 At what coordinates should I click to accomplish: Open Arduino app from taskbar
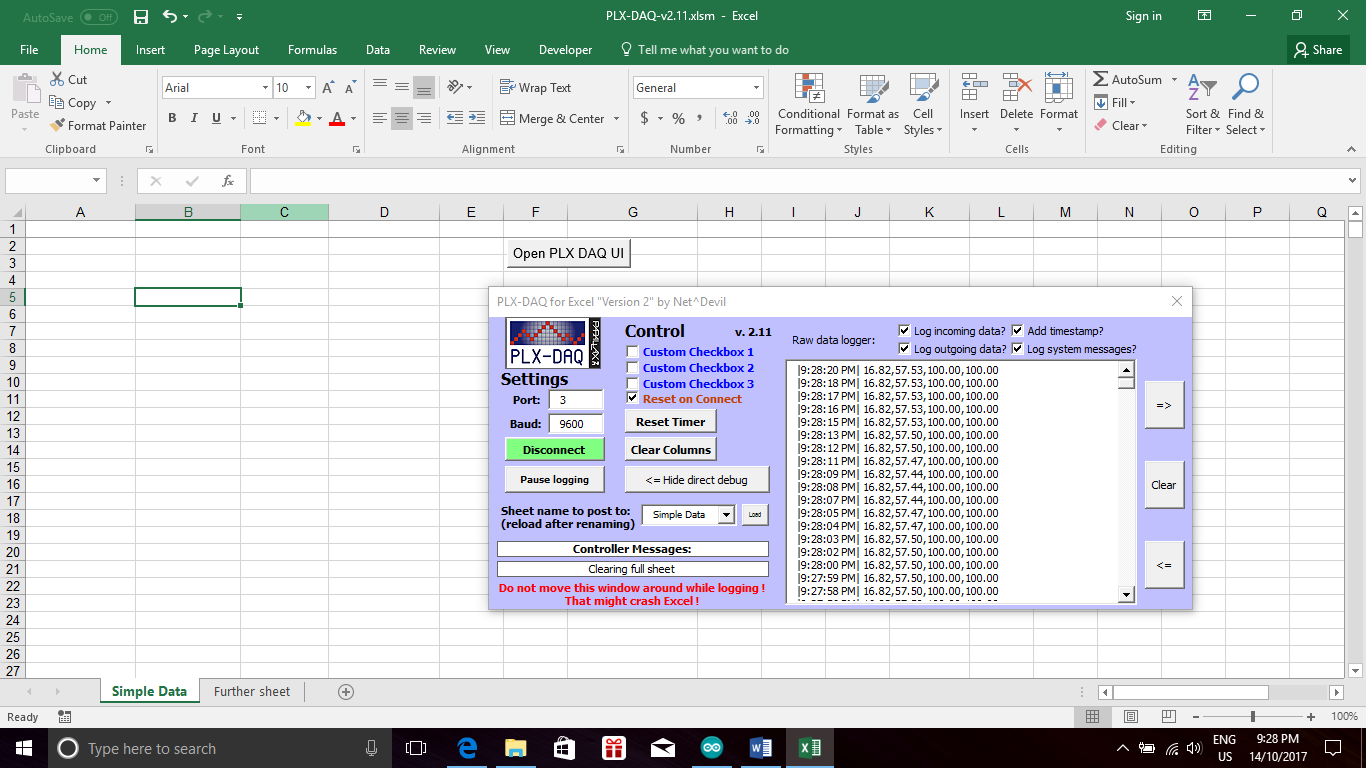711,748
